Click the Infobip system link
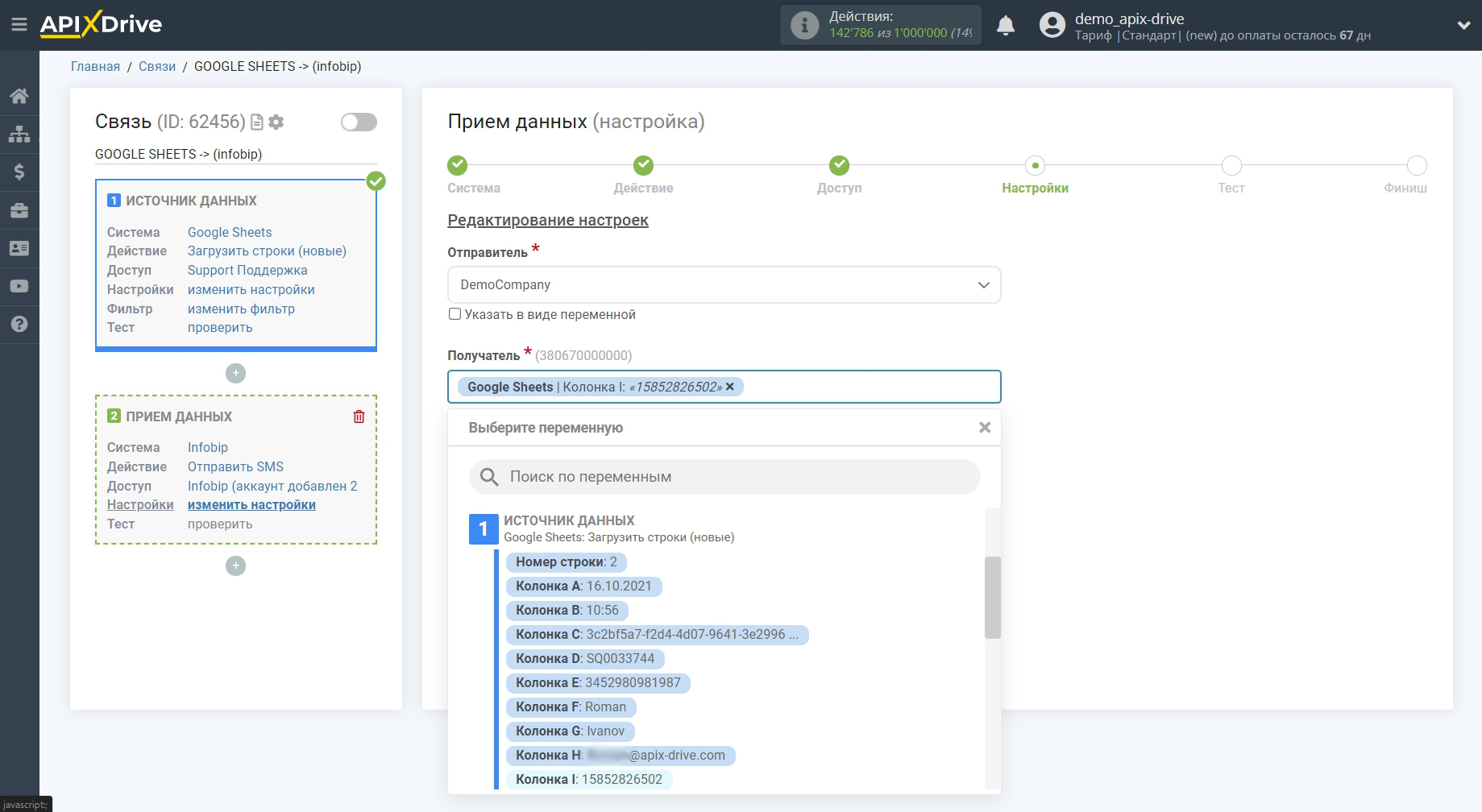Viewport: 1482px width, 812px height. (x=208, y=447)
